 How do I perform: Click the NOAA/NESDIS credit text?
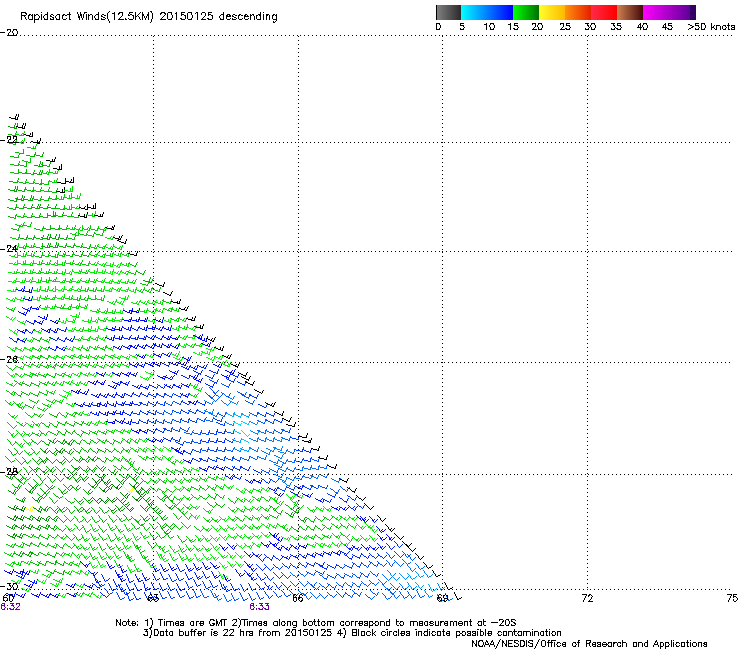coord(589,644)
